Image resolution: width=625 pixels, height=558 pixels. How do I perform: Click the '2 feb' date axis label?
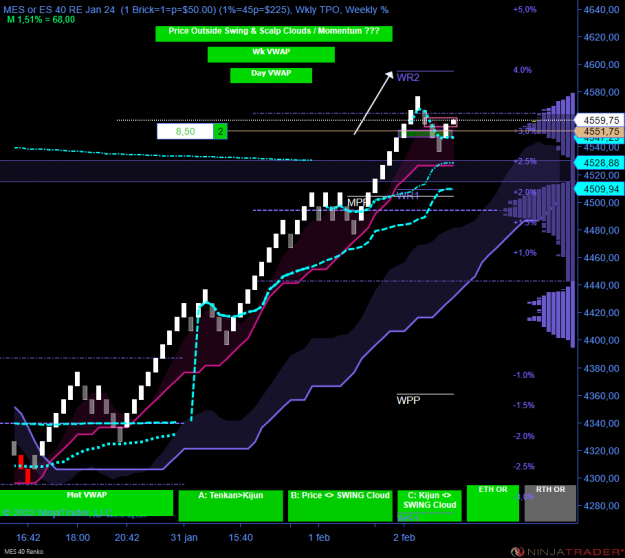pyautogui.click(x=404, y=538)
